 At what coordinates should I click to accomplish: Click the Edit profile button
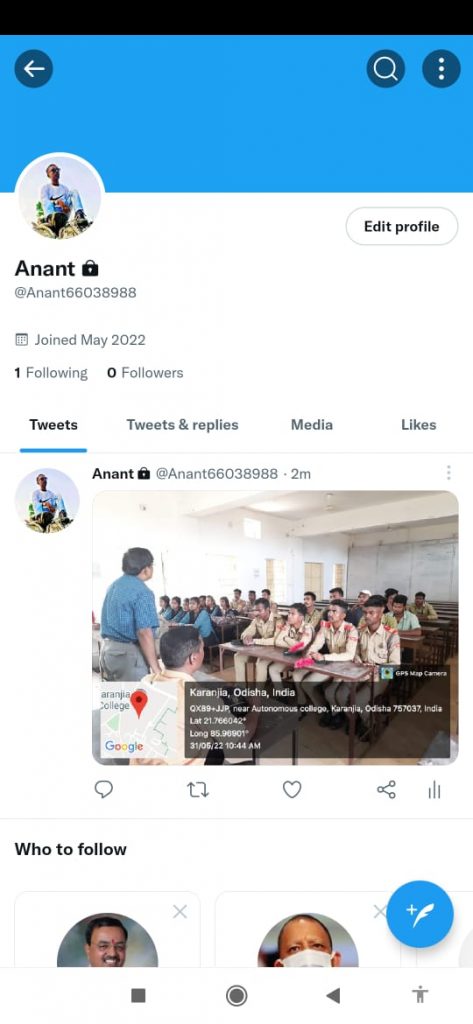pyautogui.click(x=402, y=227)
